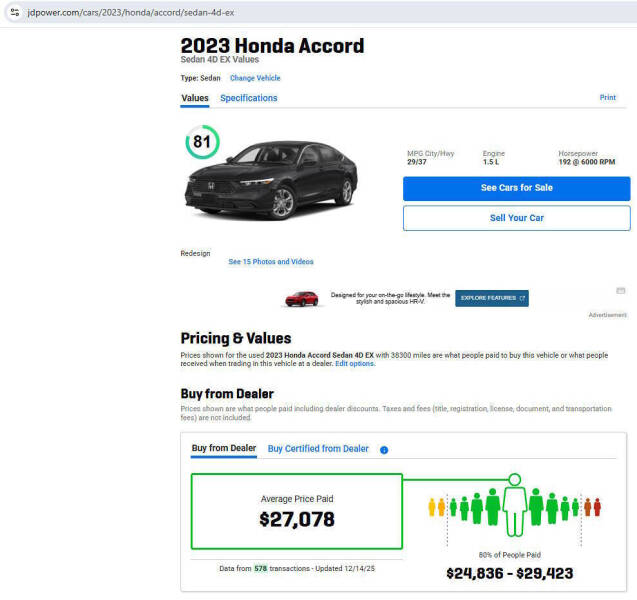Click the $24,836 - $29,423 price range
This screenshot has width=637, height=600.
point(509,574)
